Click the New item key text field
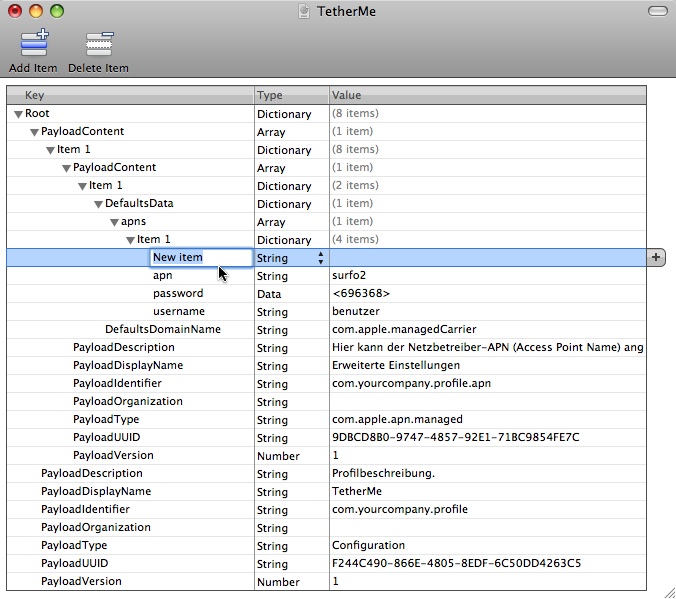 pos(199,258)
